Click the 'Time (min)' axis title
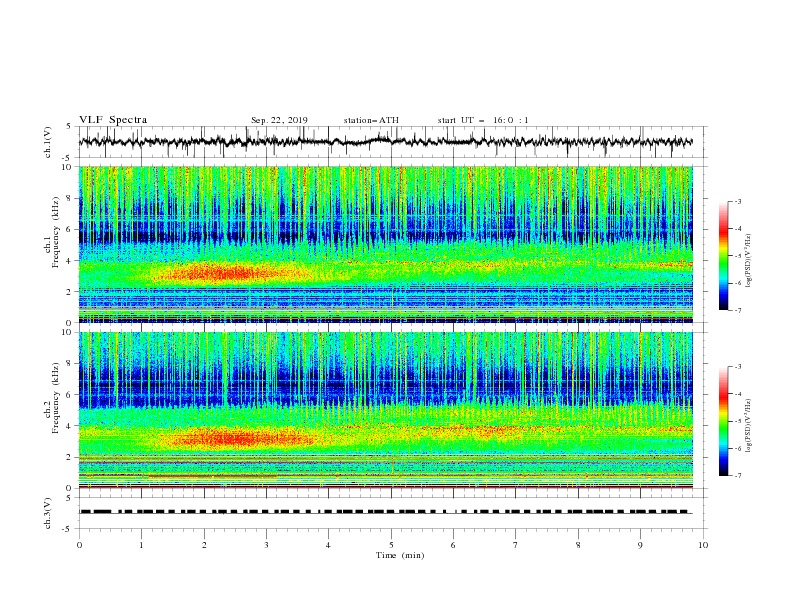792x612 pixels. coord(400,555)
